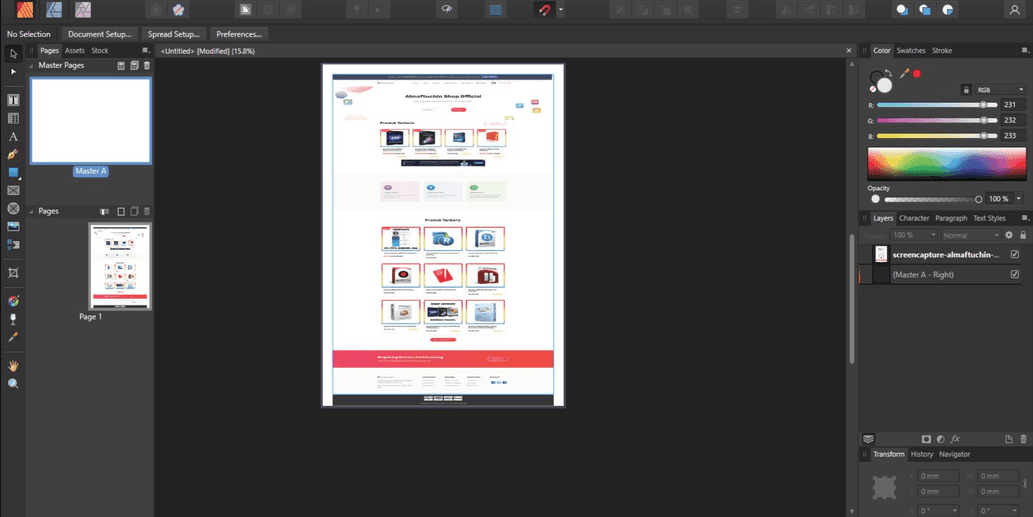Switch to the Assets tab
Screen dimensions: 1033x517
(74, 51)
